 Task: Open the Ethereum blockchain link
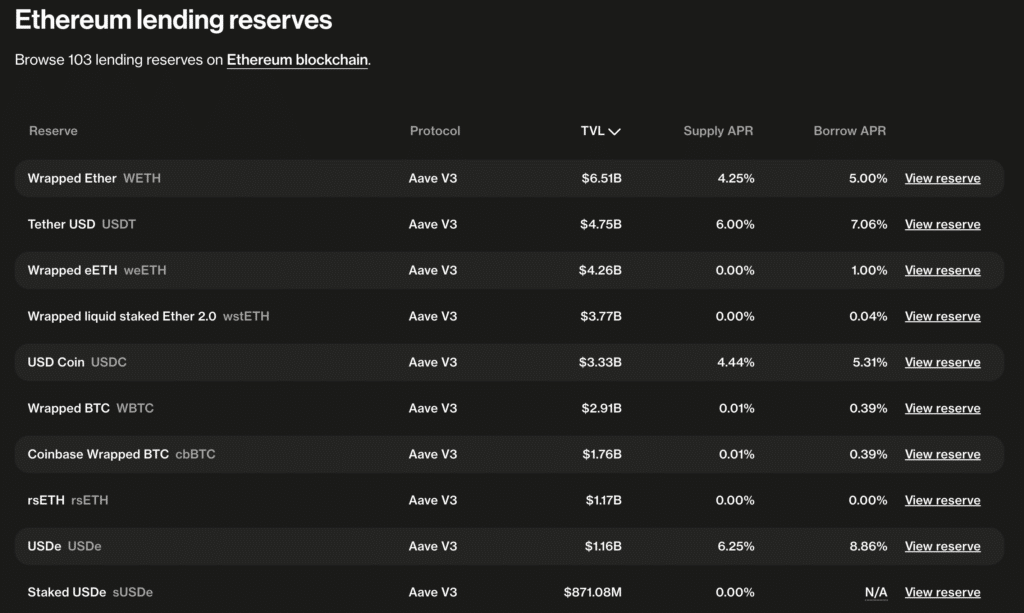[x=295, y=60]
